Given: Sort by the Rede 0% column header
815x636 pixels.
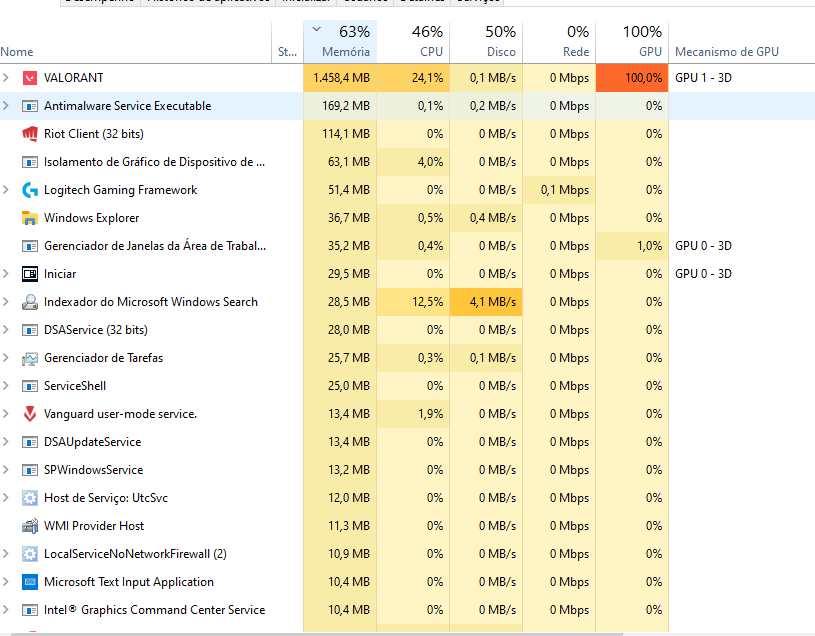Looking at the screenshot, I should pyautogui.click(x=559, y=43).
